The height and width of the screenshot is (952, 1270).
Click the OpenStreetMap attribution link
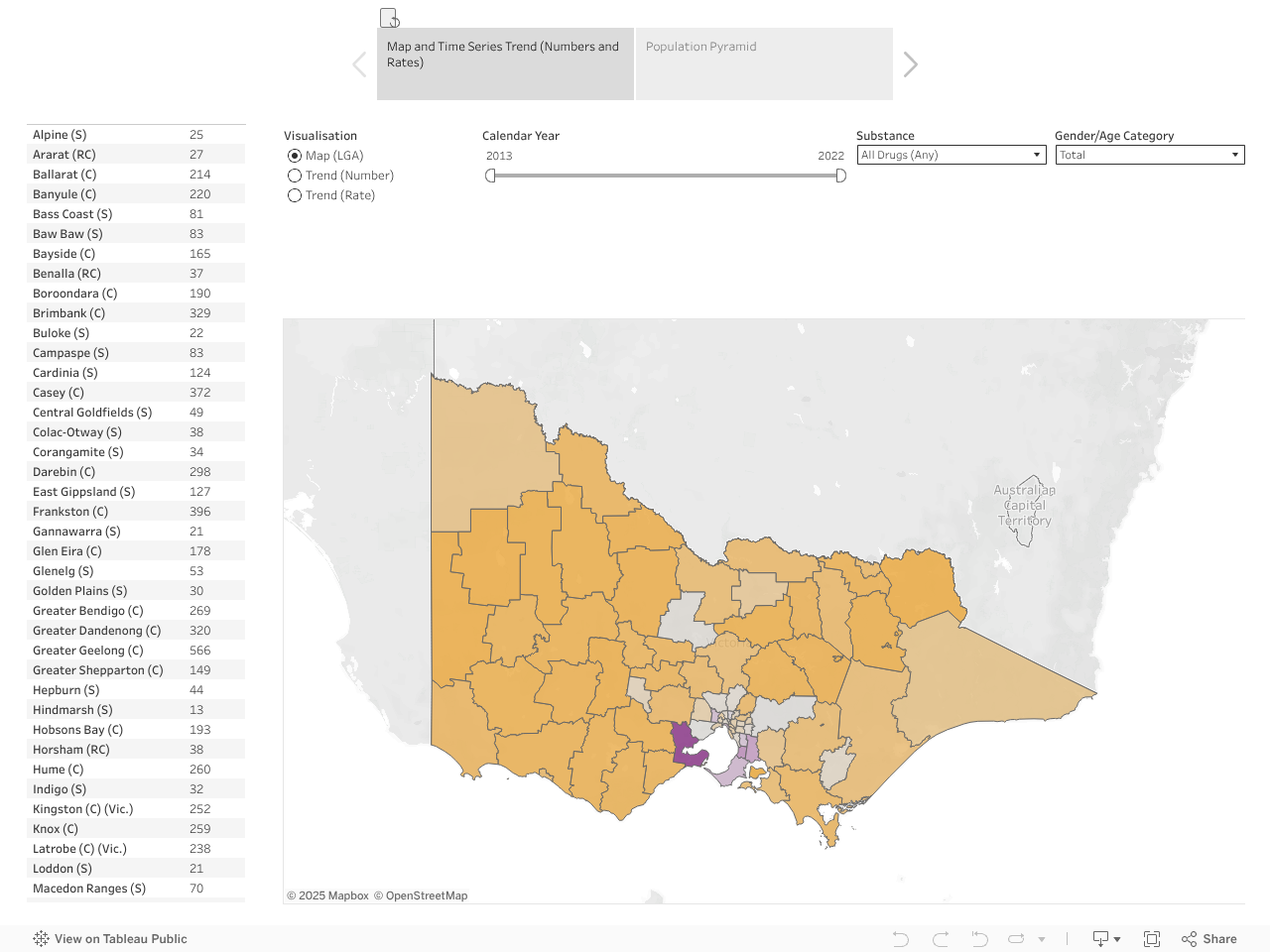[x=426, y=895]
